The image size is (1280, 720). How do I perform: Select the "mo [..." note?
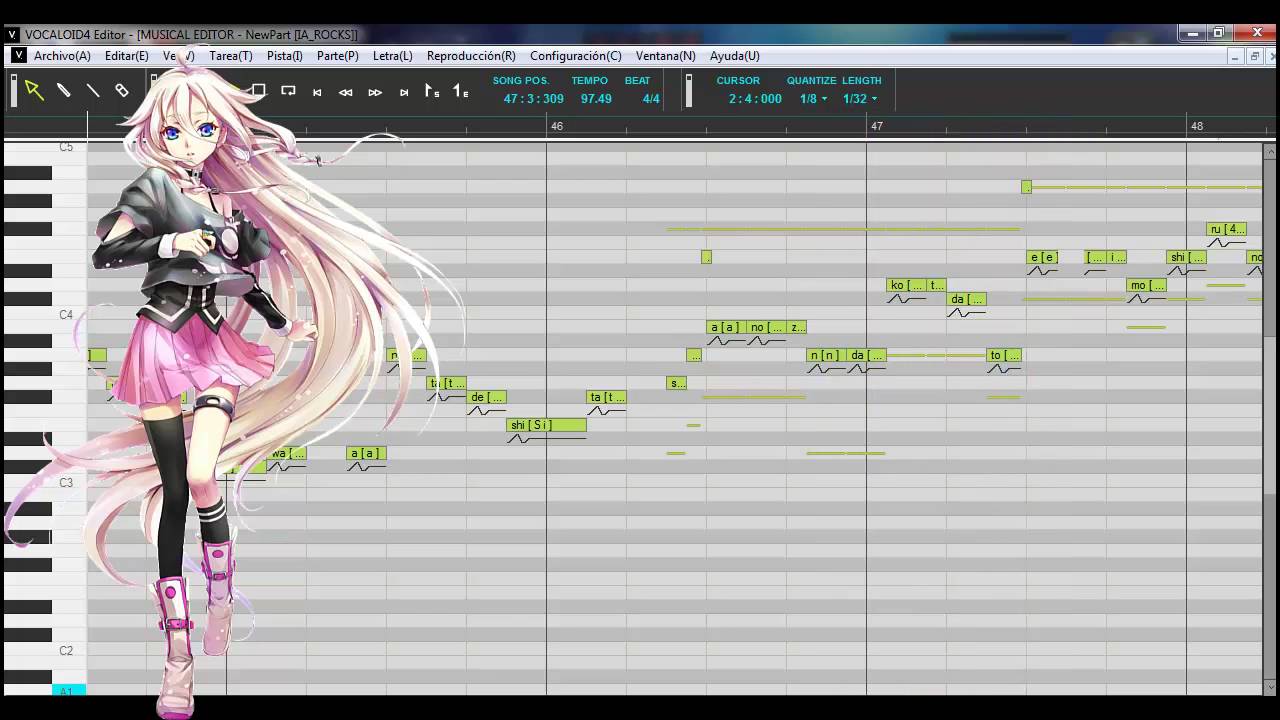pyautogui.click(x=1146, y=285)
